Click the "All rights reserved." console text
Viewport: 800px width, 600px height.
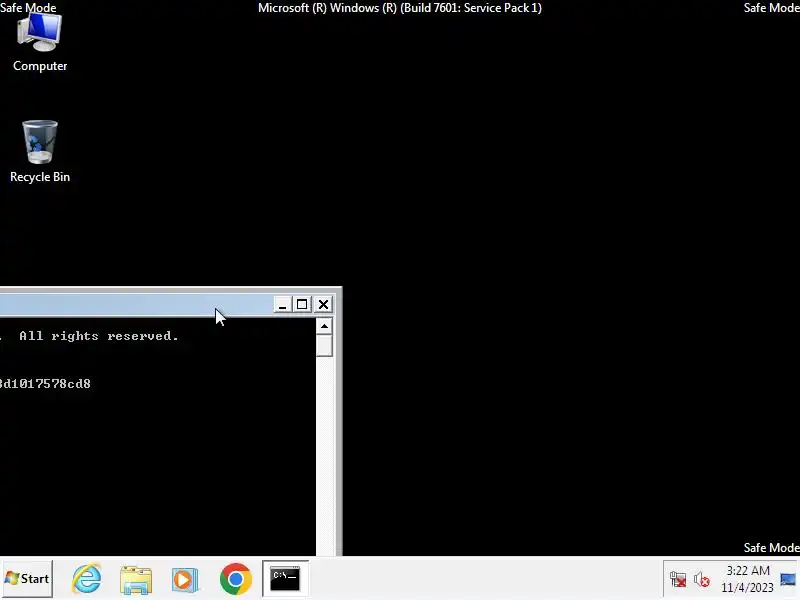99,336
